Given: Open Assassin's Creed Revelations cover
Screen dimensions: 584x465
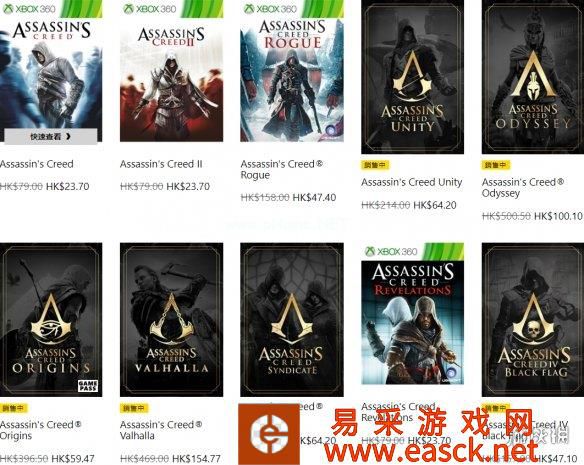Looking at the screenshot, I should pyautogui.click(x=413, y=314).
